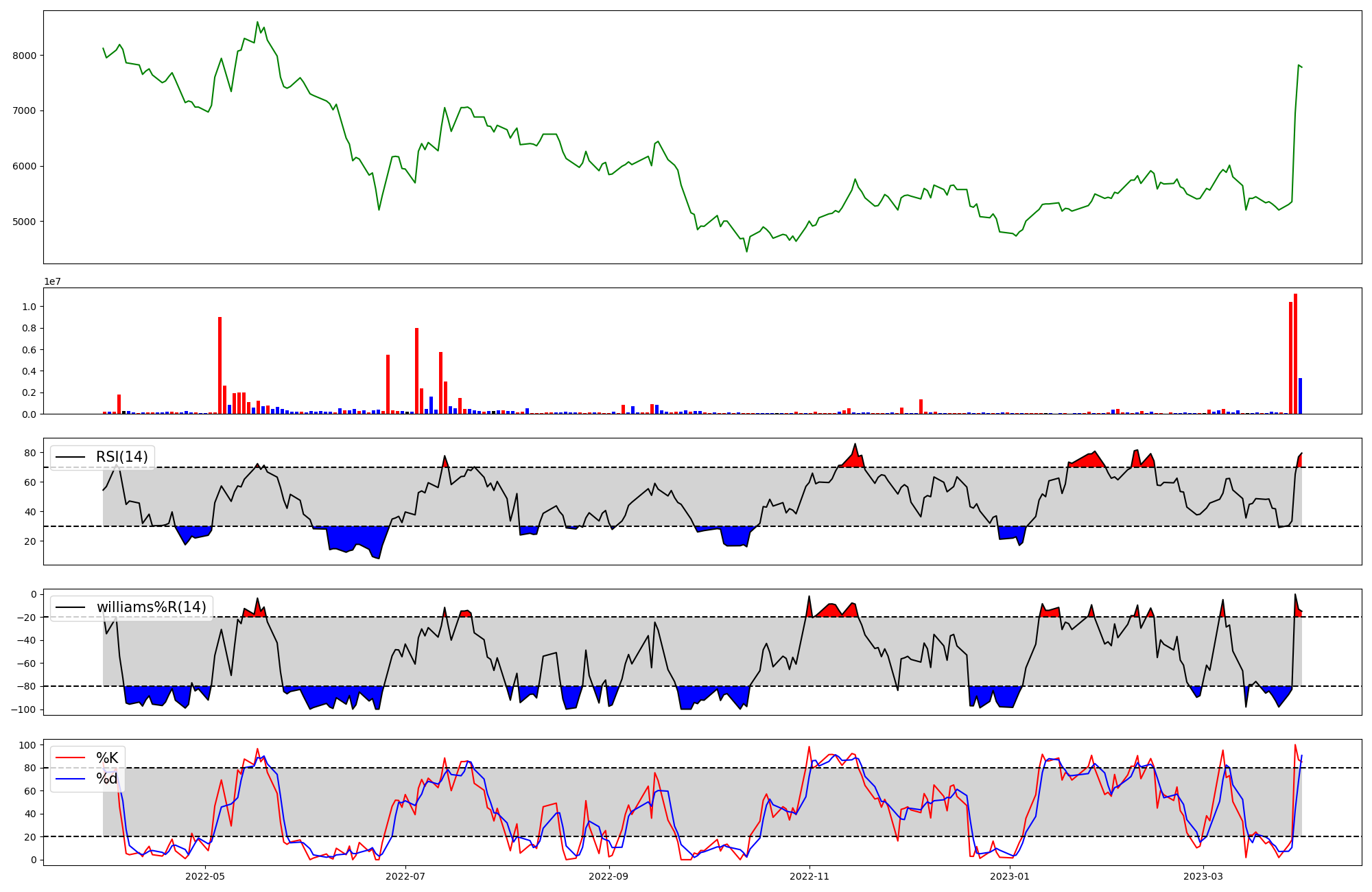Click the 1.0 volume axis label
The height and width of the screenshot is (892, 1372).
[x=29, y=307]
